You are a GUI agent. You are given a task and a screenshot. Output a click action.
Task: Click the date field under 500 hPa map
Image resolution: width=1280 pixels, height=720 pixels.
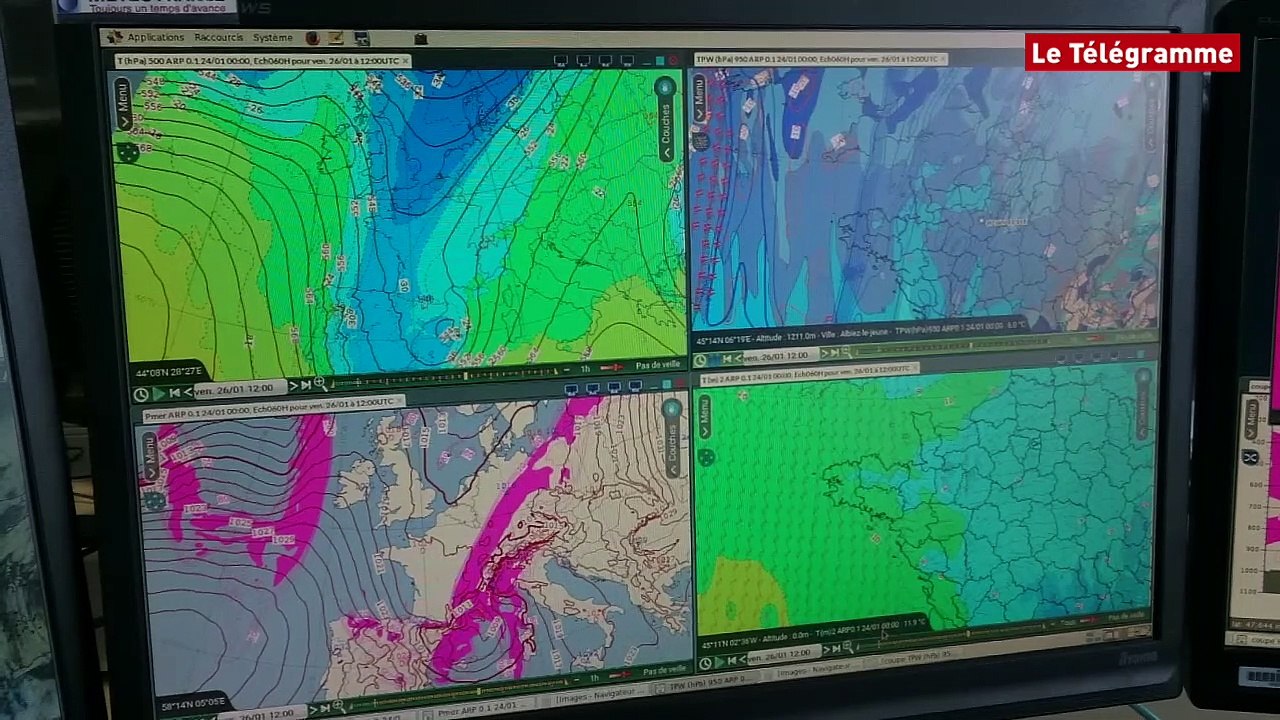tap(238, 389)
